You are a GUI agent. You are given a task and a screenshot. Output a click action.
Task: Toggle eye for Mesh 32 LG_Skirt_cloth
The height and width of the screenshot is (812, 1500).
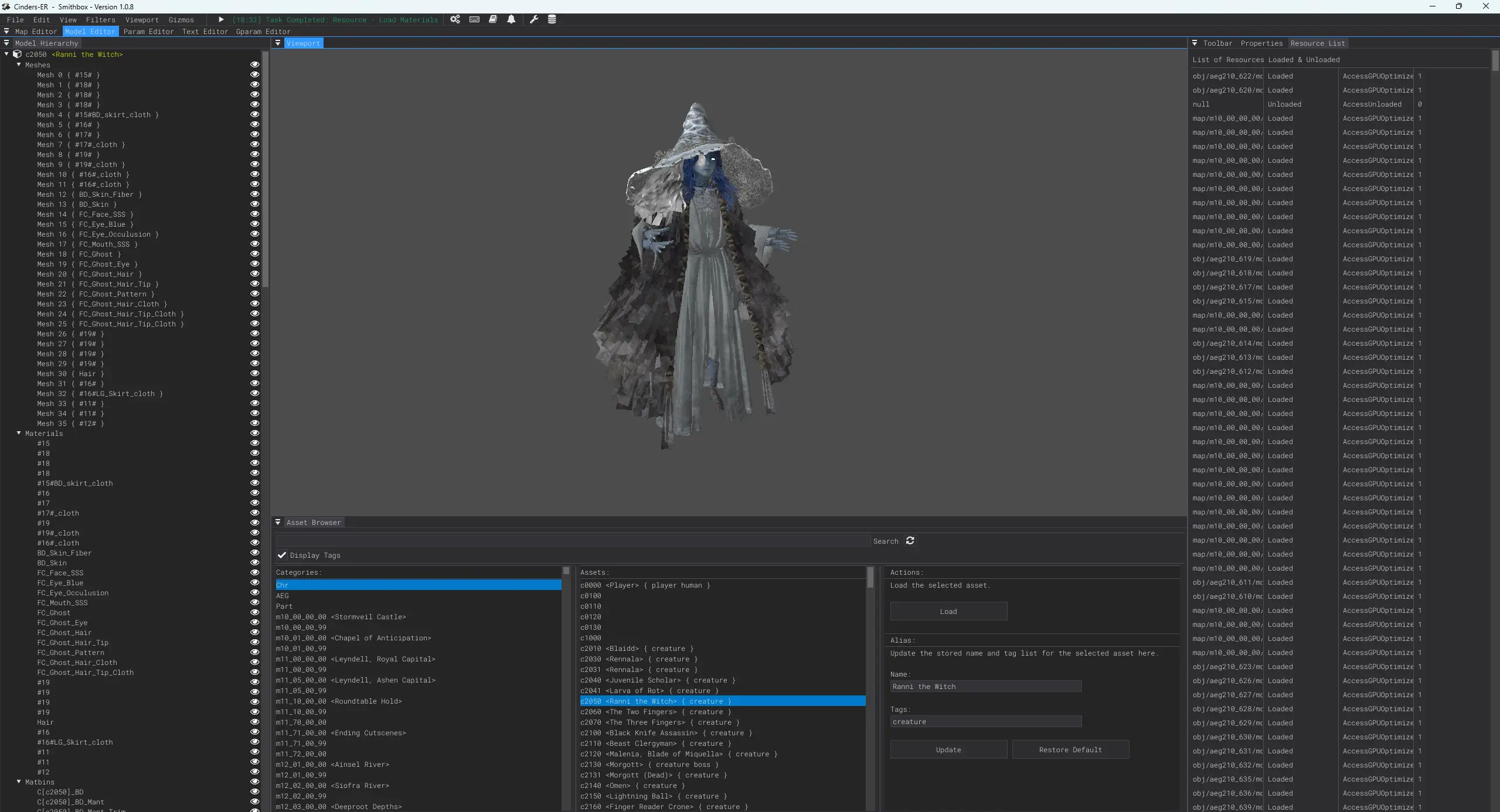coord(254,393)
